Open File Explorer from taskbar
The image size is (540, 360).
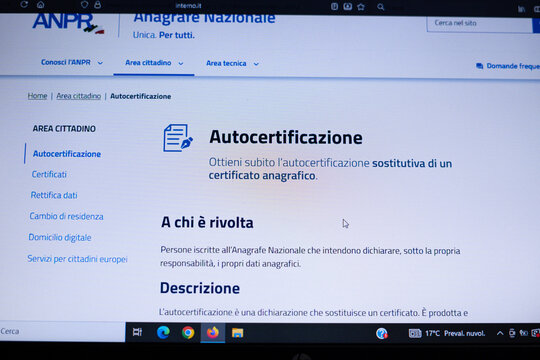[238, 333]
